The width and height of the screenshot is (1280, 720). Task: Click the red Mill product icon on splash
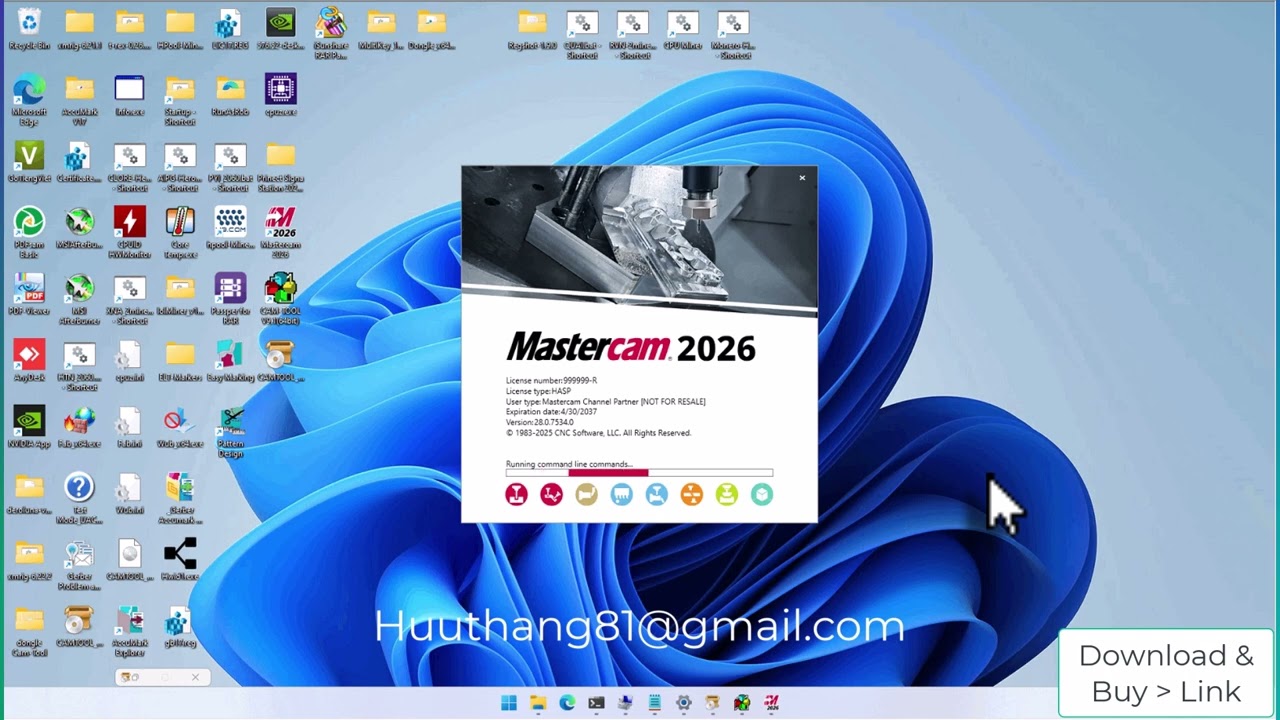516,494
